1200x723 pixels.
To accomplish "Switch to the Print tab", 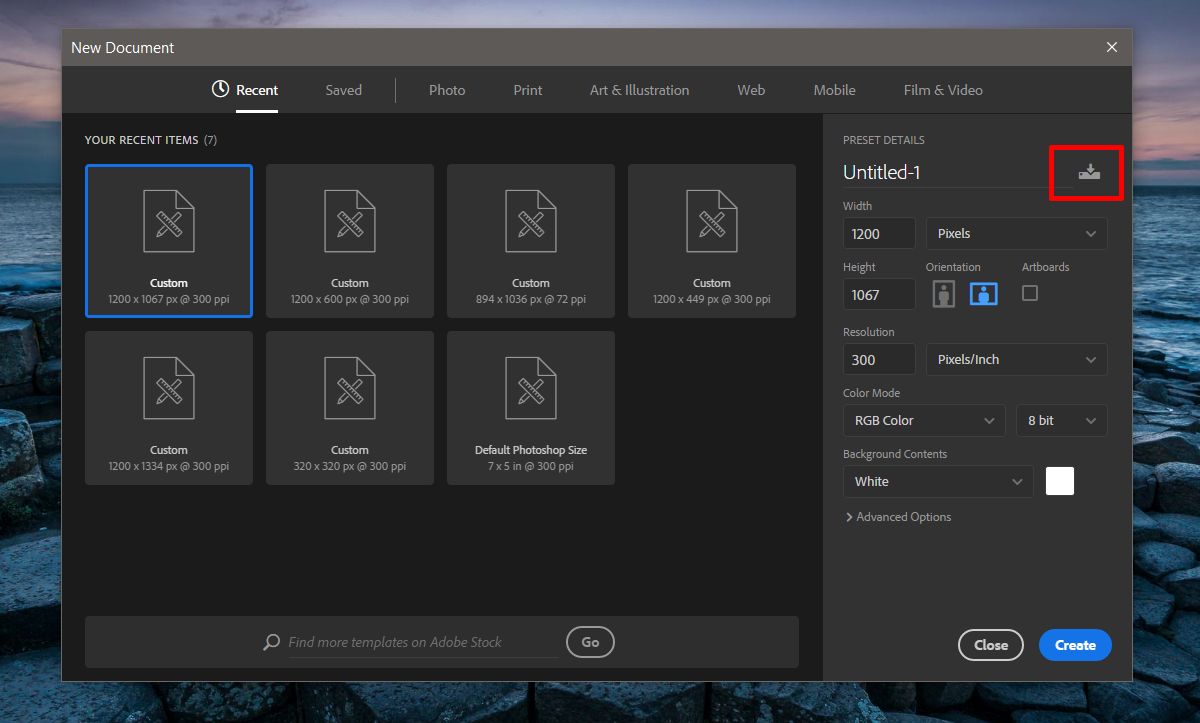I will pyautogui.click(x=527, y=90).
